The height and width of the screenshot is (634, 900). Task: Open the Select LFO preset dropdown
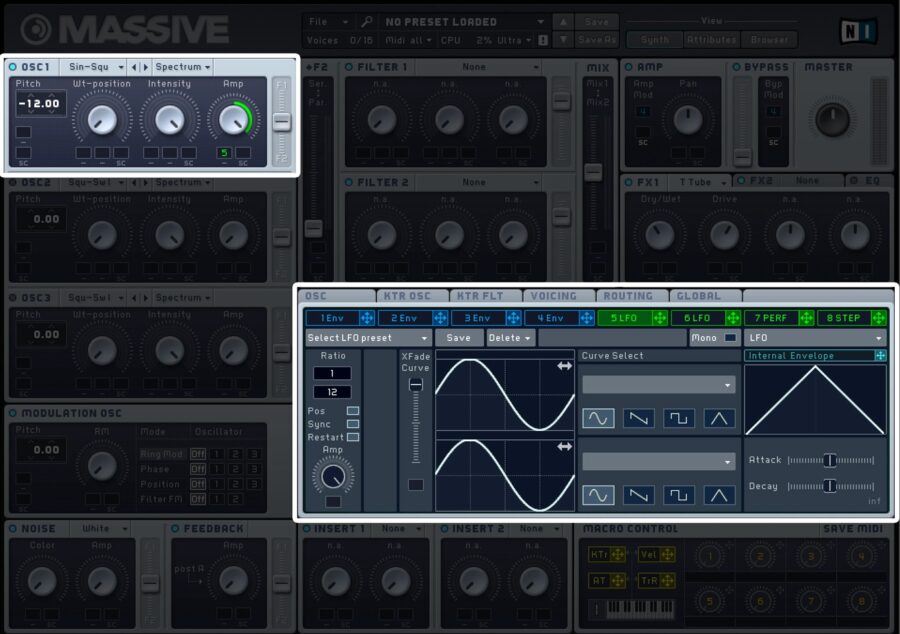[367, 337]
